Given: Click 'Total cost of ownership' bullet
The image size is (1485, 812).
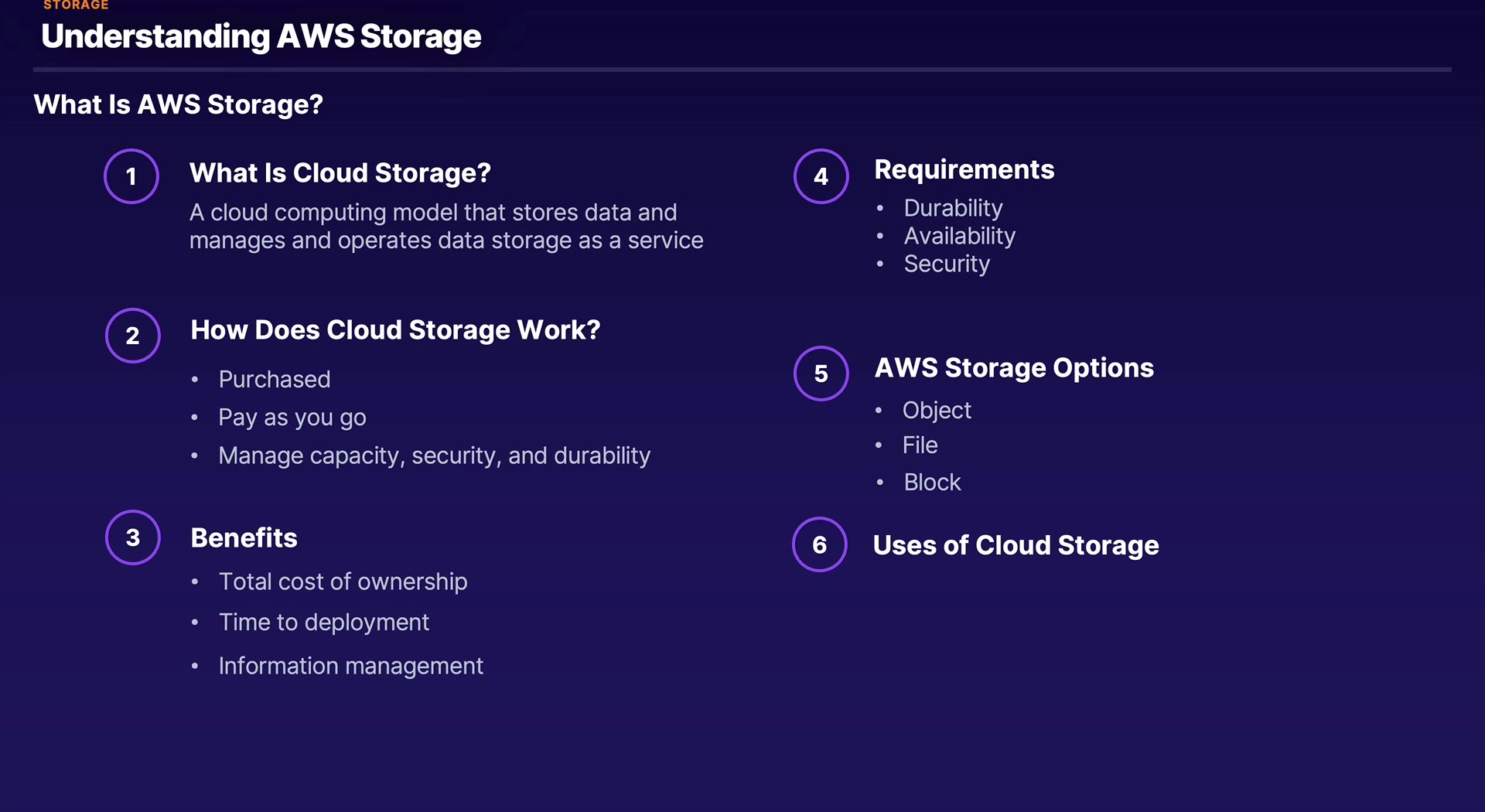Looking at the screenshot, I should (343, 582).
